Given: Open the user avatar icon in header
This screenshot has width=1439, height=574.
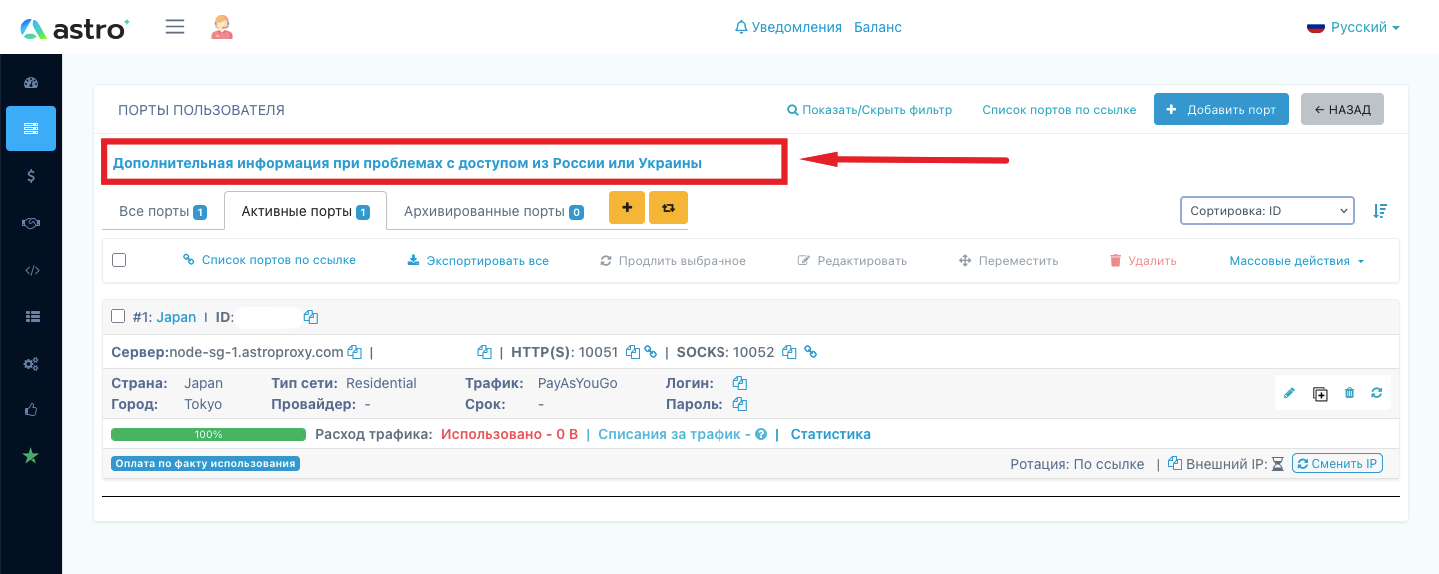Looking at the screenshot, I should click(221, 27).
